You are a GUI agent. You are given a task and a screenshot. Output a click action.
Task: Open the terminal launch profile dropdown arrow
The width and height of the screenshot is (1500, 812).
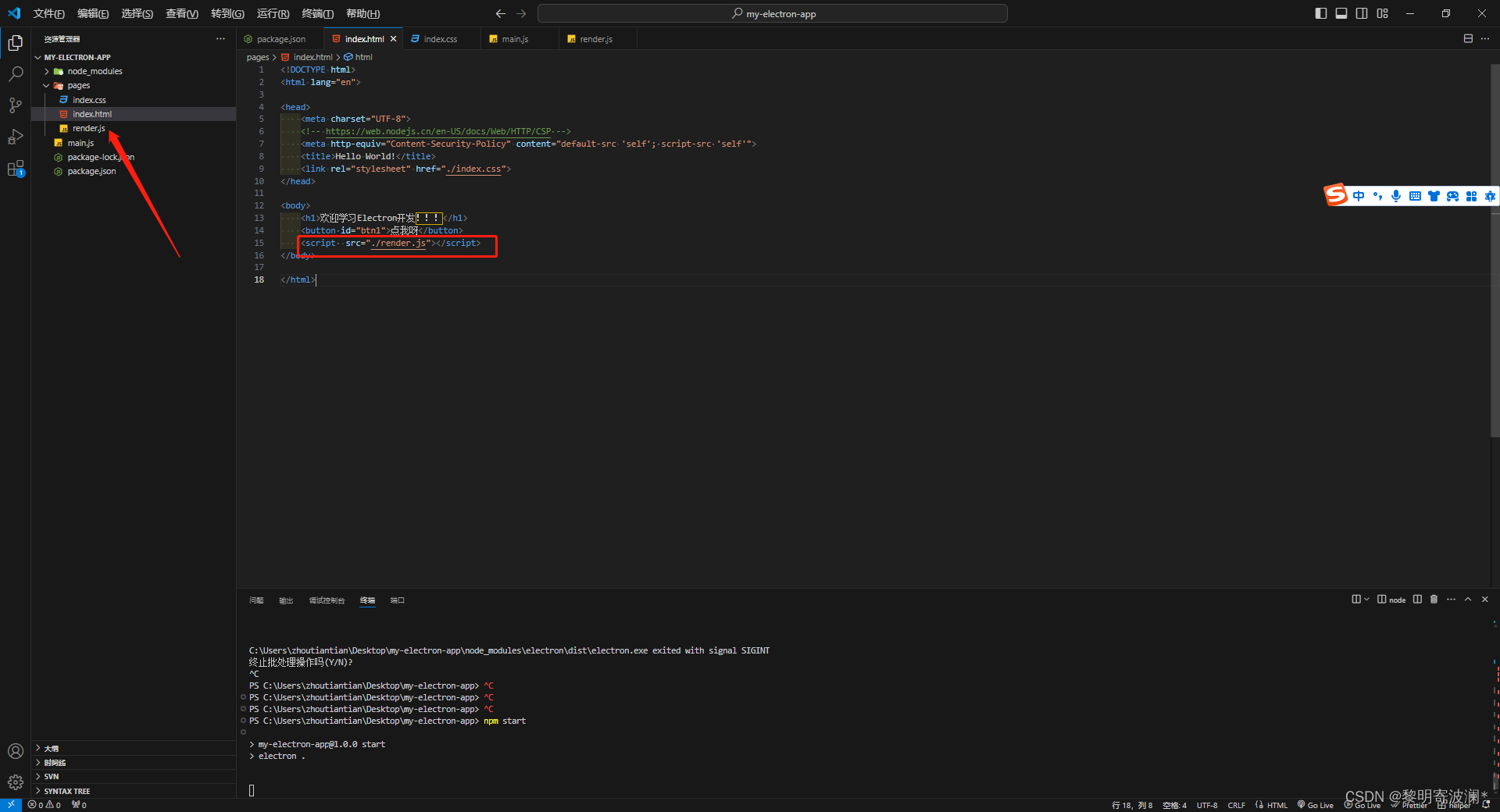click(1366, 600)
